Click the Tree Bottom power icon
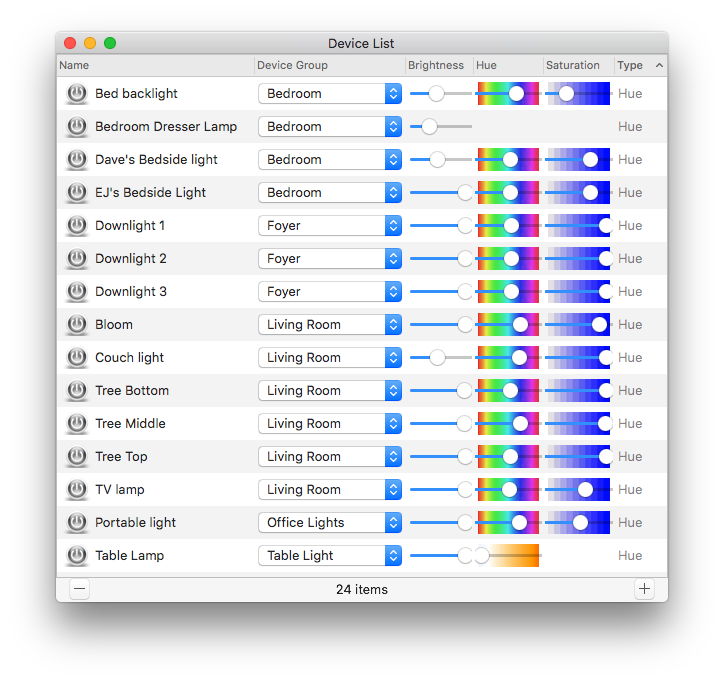724x682 pixels. coord(77,391)
